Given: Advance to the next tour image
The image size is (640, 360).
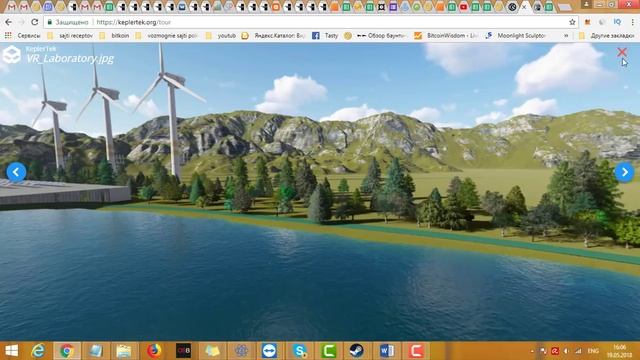Looking at the screenshot, I should pos(624,172).
